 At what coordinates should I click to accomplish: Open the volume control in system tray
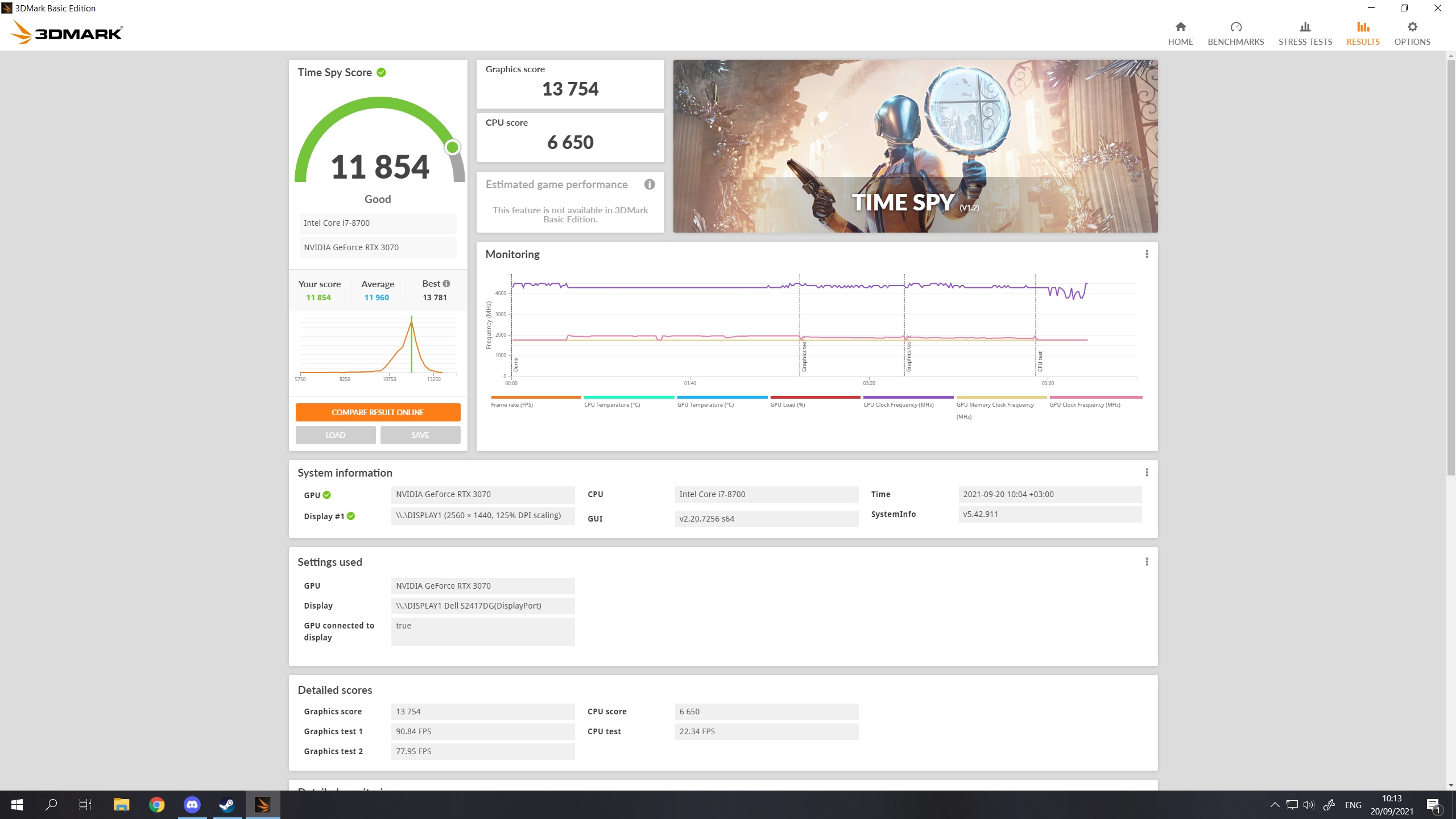point(1309,805)
